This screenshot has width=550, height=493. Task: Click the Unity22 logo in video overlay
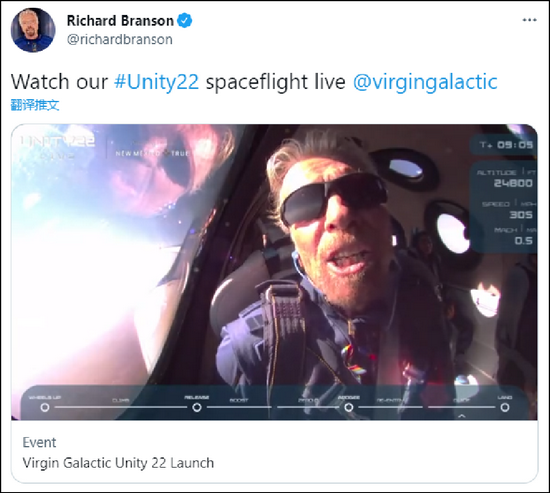58,147
